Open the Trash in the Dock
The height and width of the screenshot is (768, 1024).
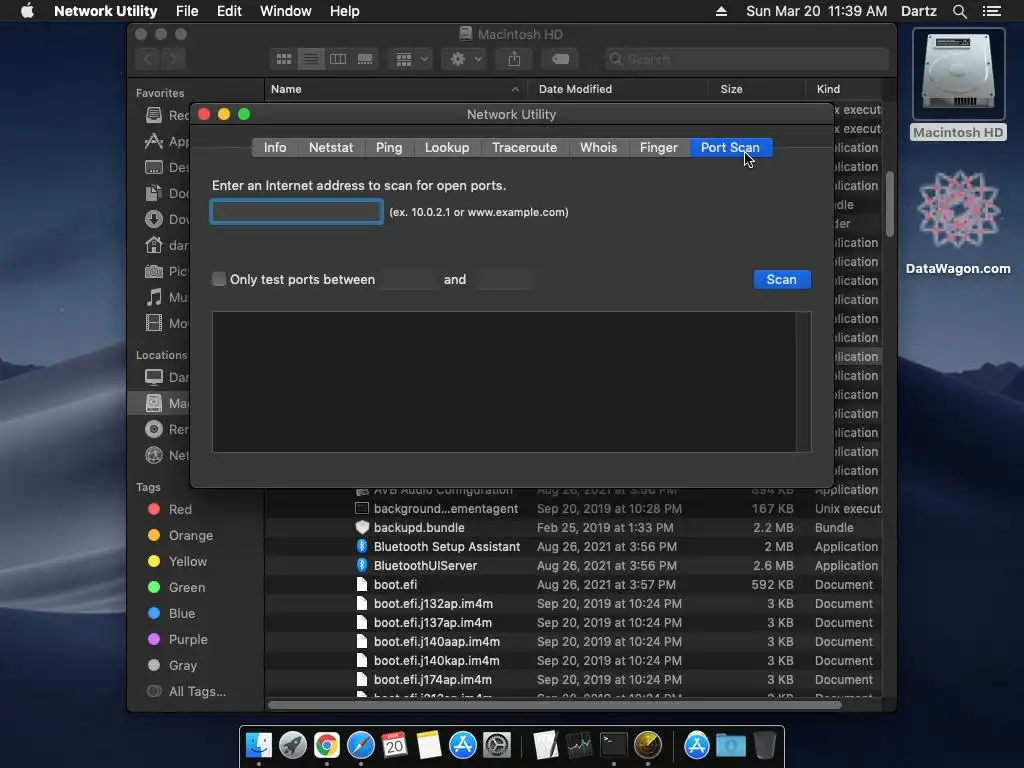[764, 745]
